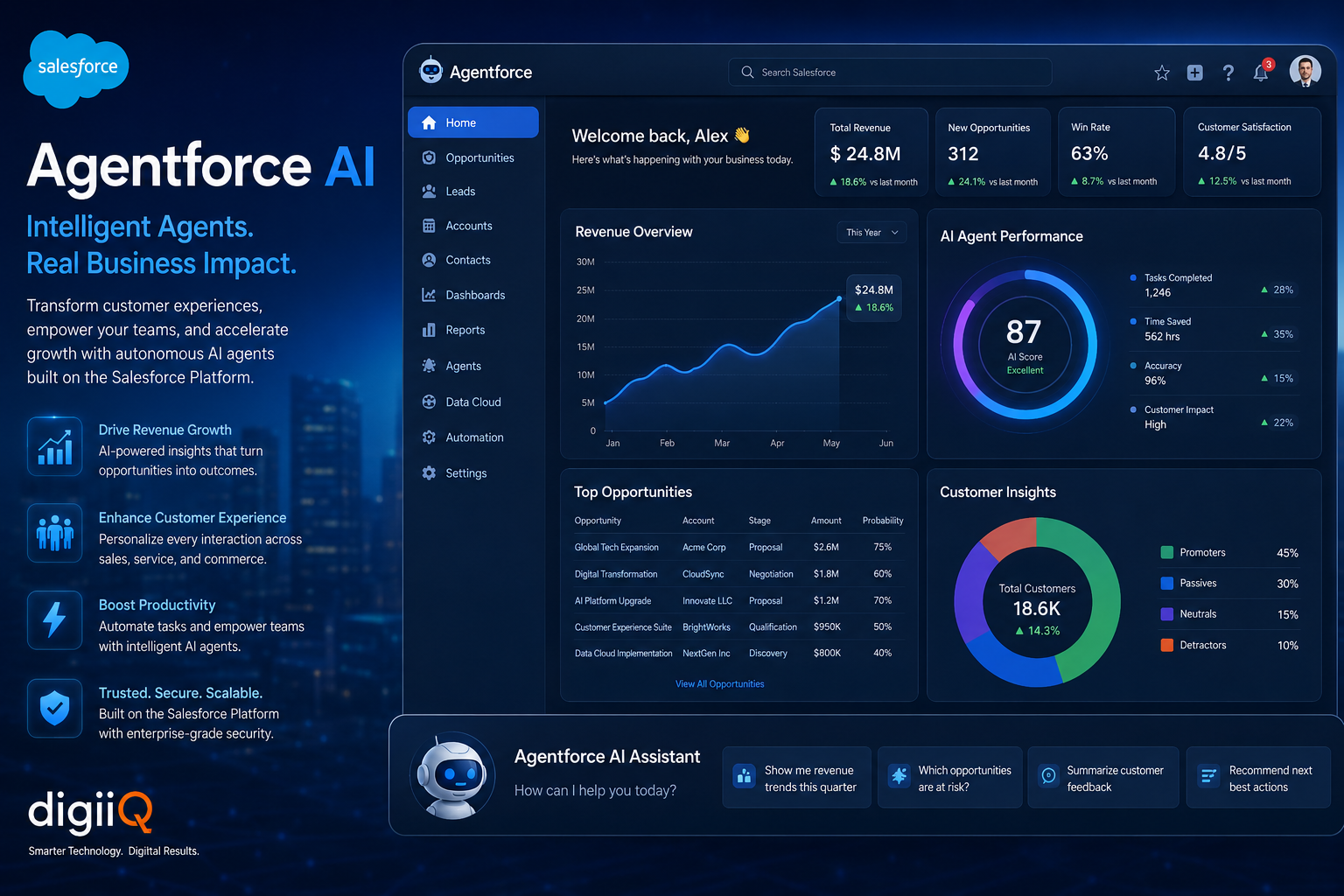Click the Agentforce robot logo icon
Screen dimensions: 1344x896
(x=430, y=70)
